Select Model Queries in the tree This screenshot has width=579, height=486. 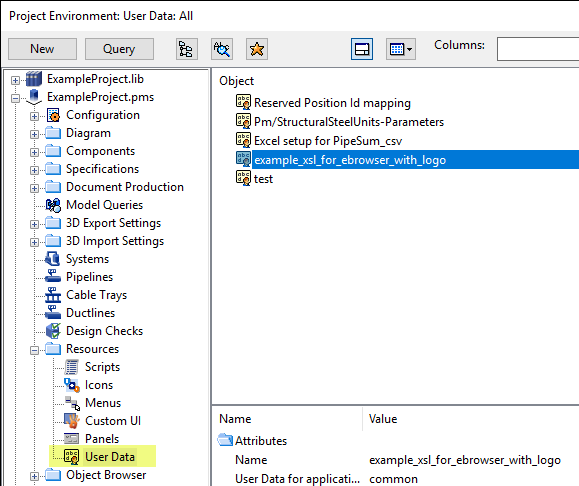click(104, 205)
